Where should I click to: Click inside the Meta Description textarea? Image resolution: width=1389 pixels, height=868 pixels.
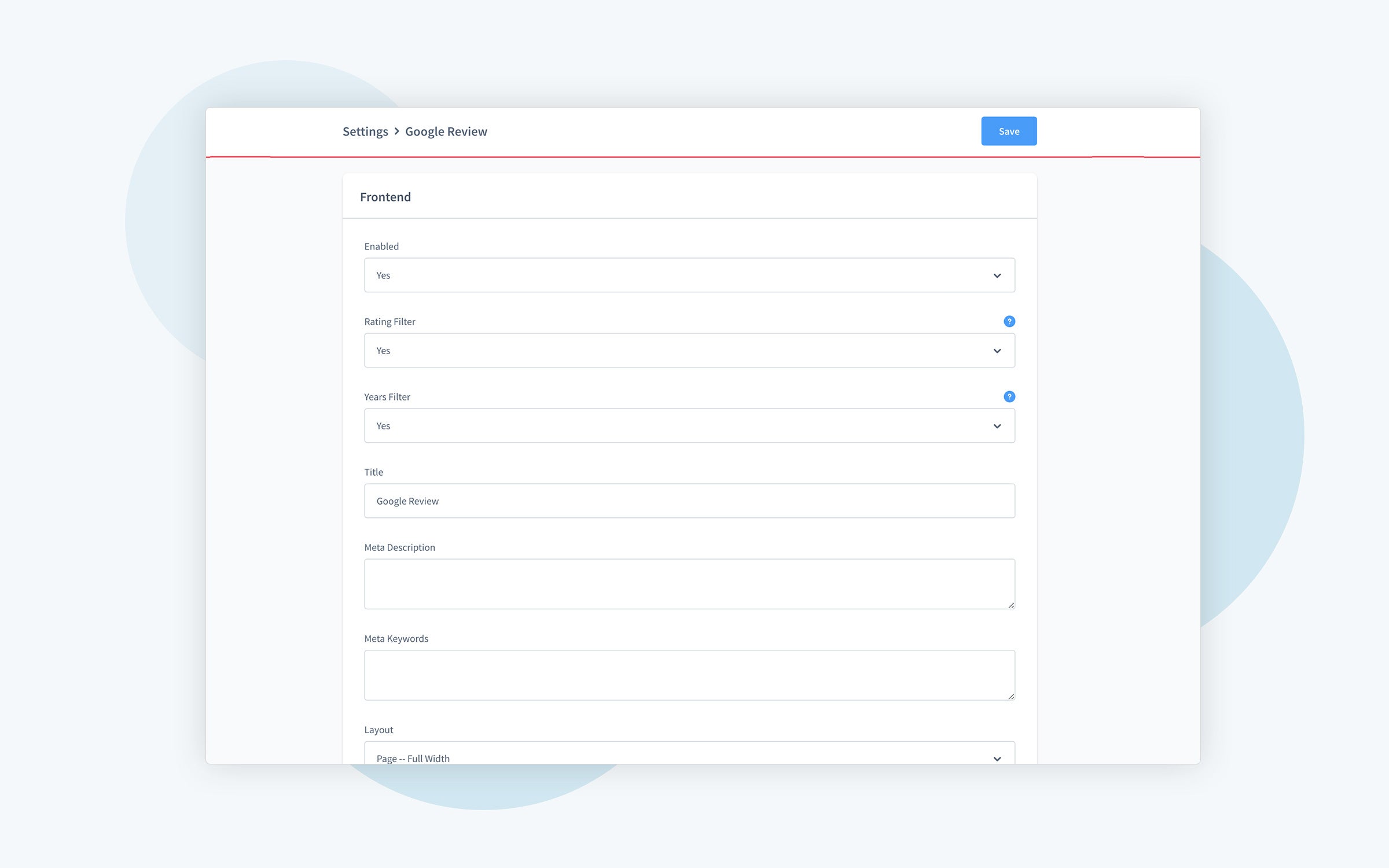click(689, 584)
